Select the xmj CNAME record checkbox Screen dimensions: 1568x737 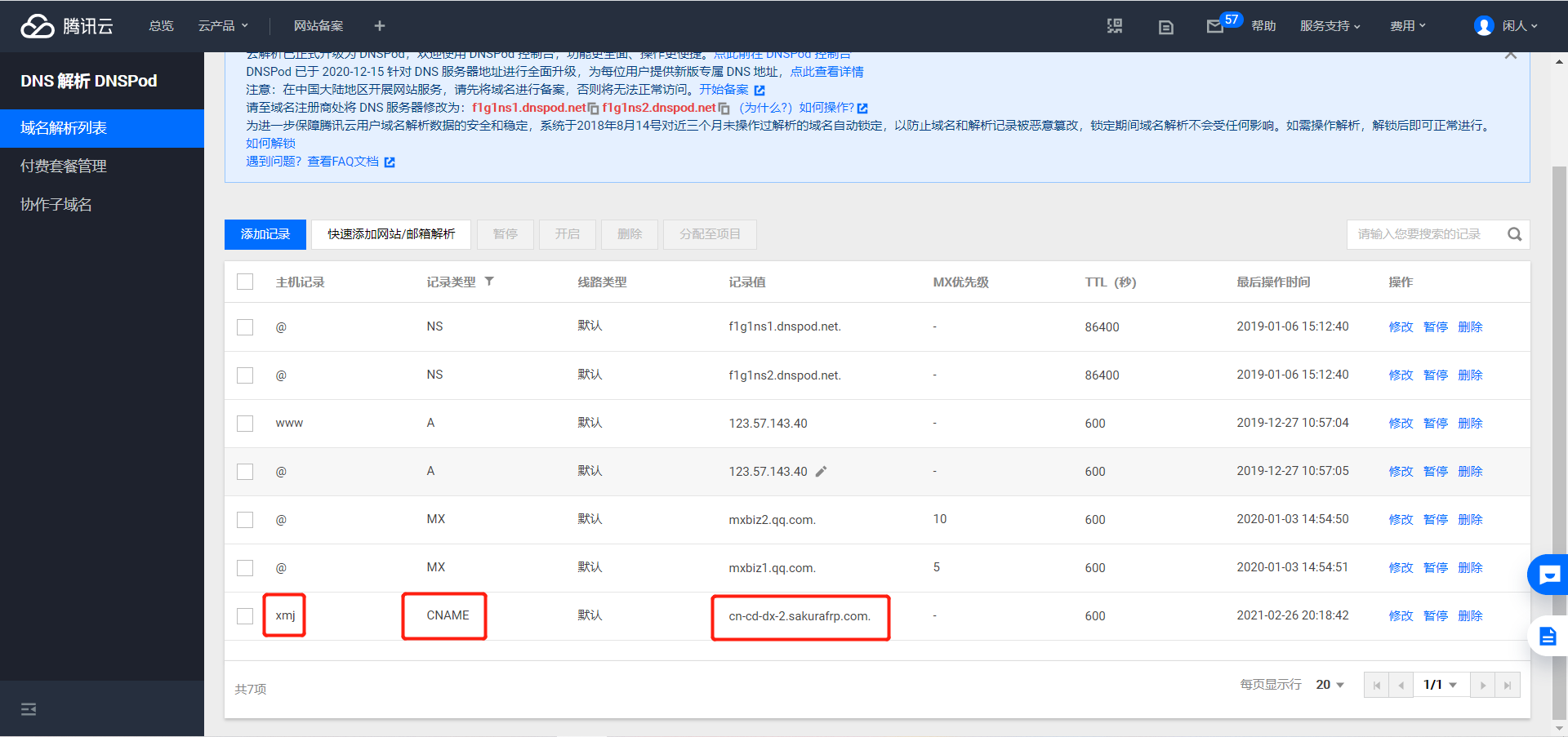(x=245, y=616)
